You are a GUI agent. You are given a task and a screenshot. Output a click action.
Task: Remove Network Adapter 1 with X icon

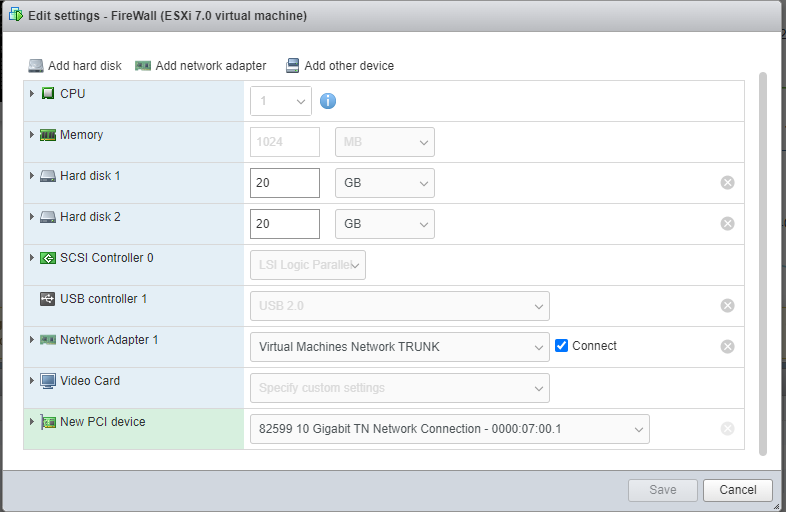pos(727,347)
